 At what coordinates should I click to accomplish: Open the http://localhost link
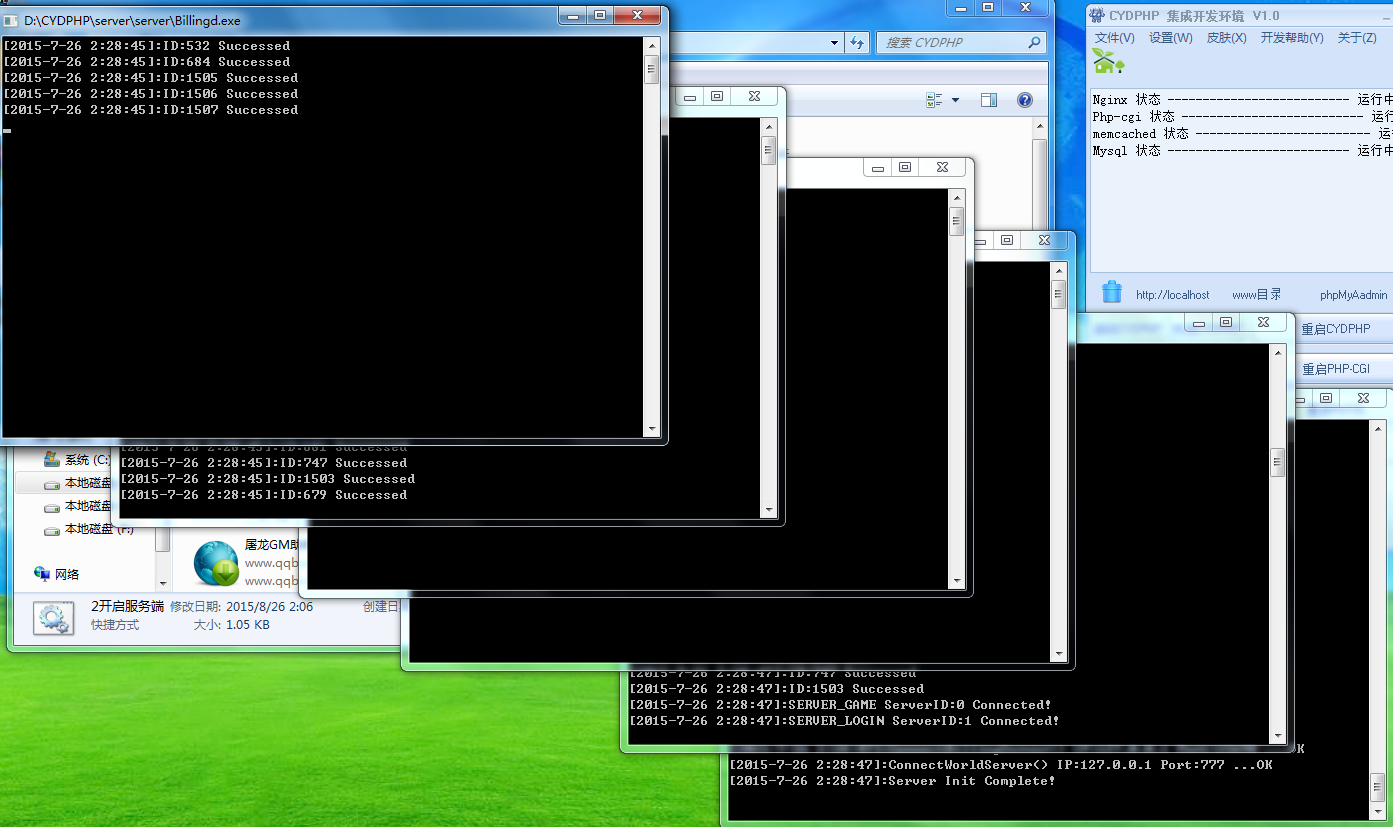(x=1172, y=295)
